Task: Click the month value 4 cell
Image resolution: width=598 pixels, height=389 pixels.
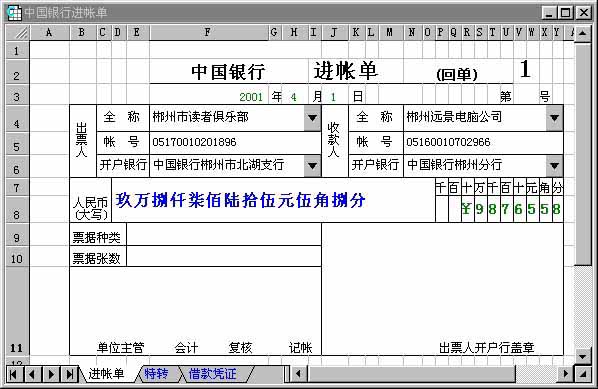Action: click(294, 96)
